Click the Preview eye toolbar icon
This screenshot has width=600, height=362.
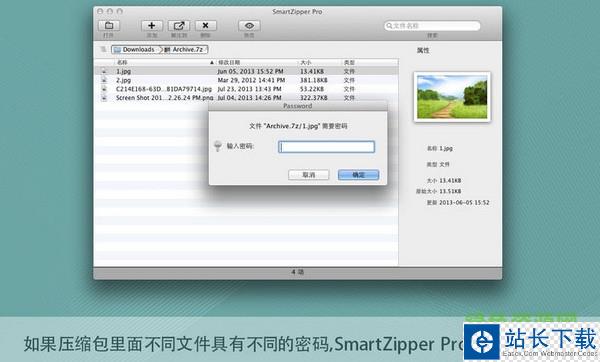tap(249, 26)
